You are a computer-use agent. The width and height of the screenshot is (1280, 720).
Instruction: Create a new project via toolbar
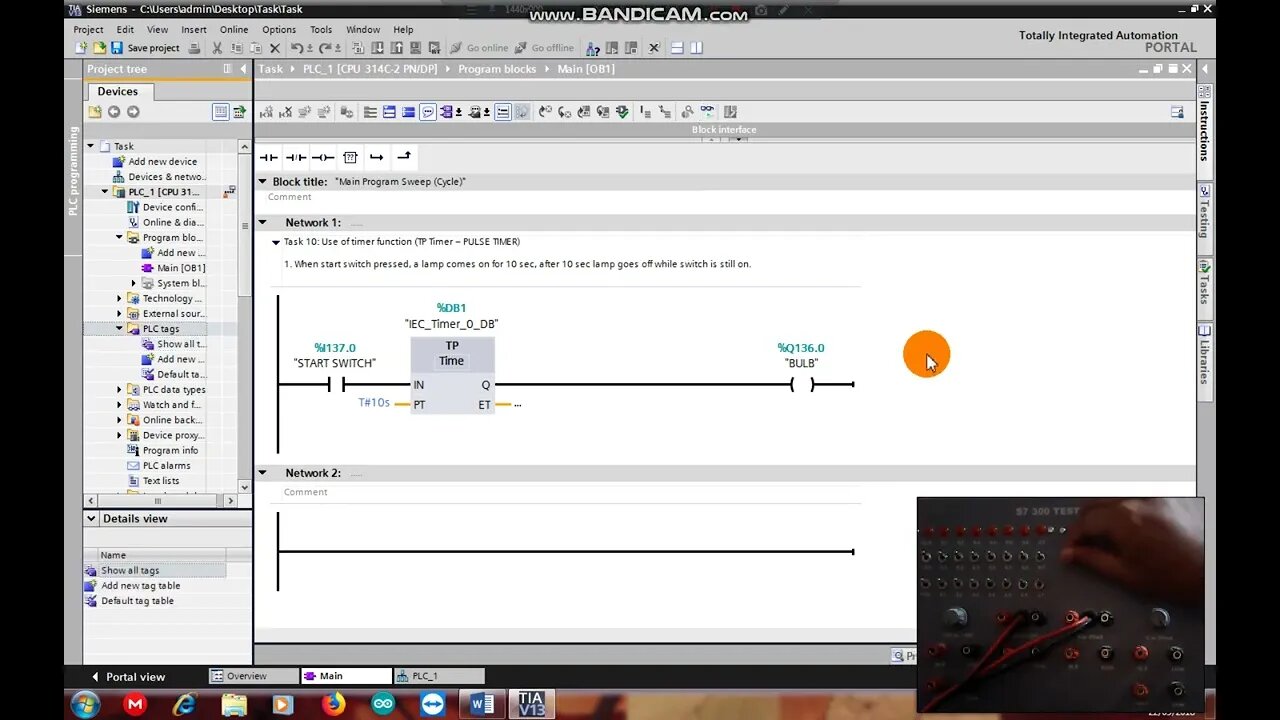pos(82,48)
